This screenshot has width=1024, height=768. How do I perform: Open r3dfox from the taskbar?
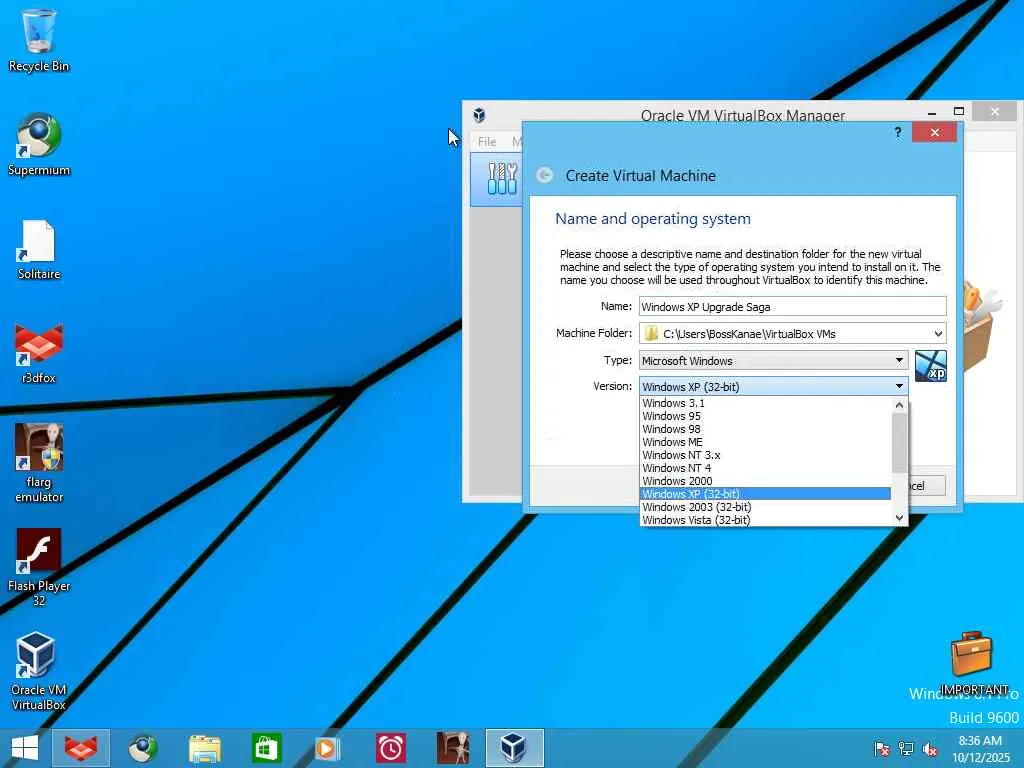(80, 748)
